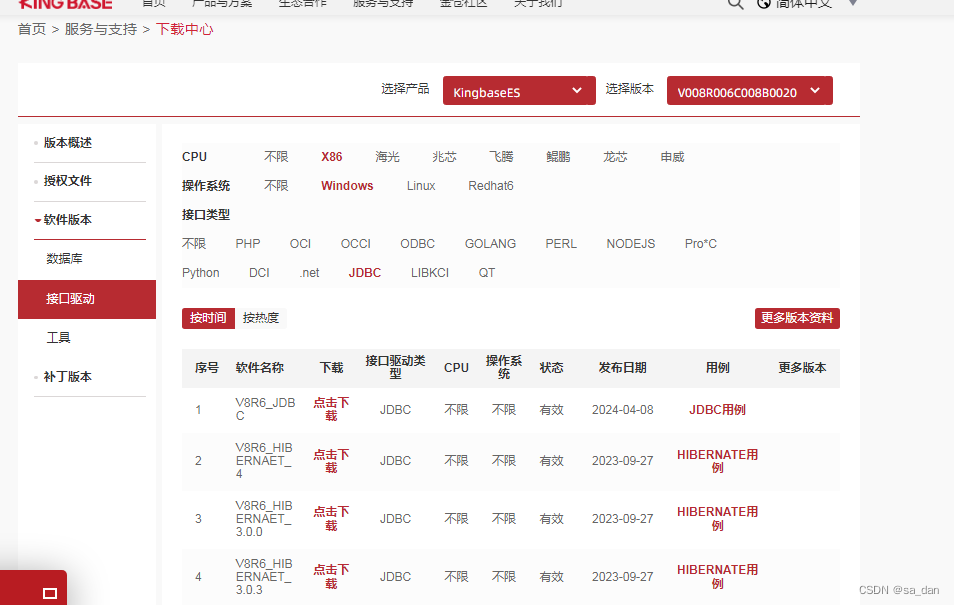Open the V008R006C008B0020 version dropdown
954x605 pixels.
(750, 91)
